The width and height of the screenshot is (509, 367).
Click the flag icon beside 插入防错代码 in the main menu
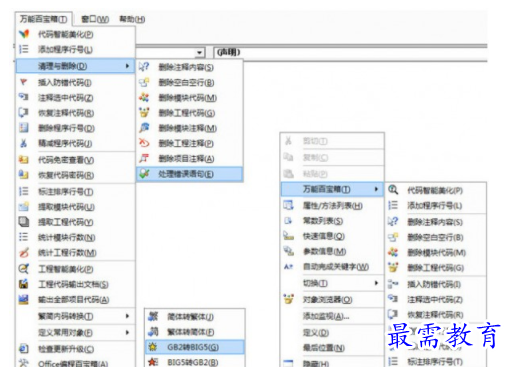[x=23, y=82]
